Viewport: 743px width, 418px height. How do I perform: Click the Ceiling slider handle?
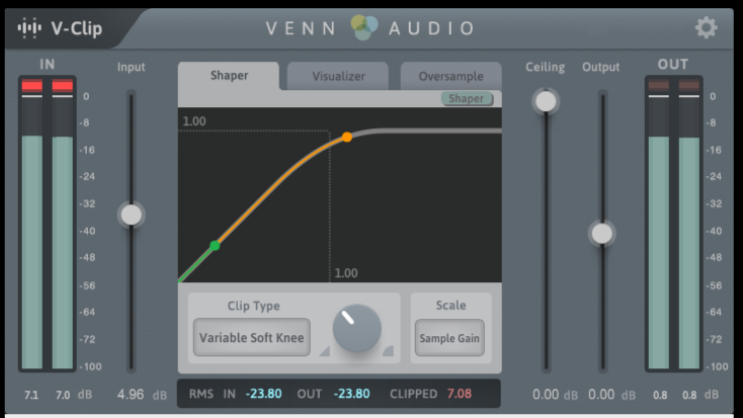[545, 101]
